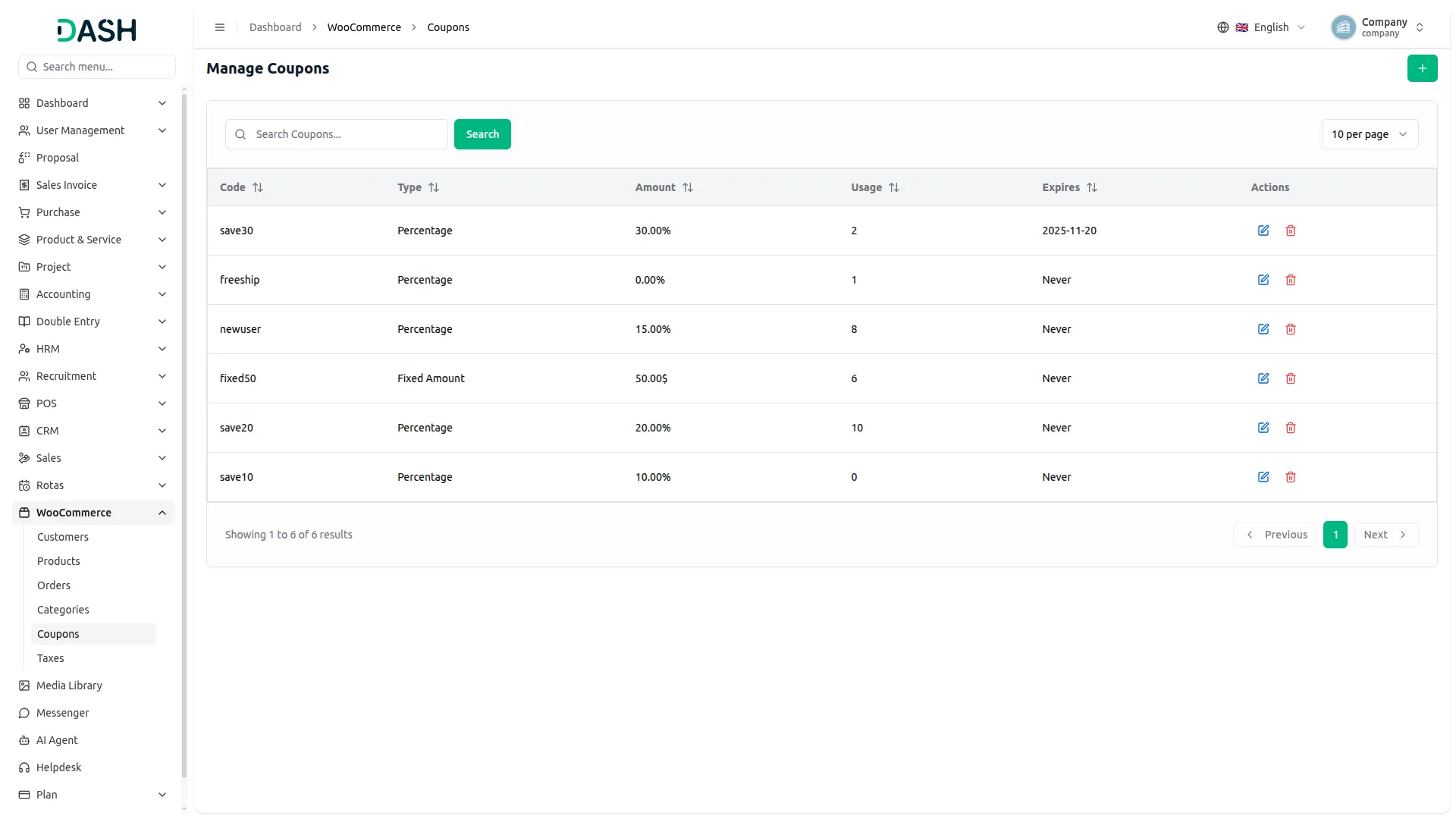Focus the Search Coupons input field

click(337, 134)
